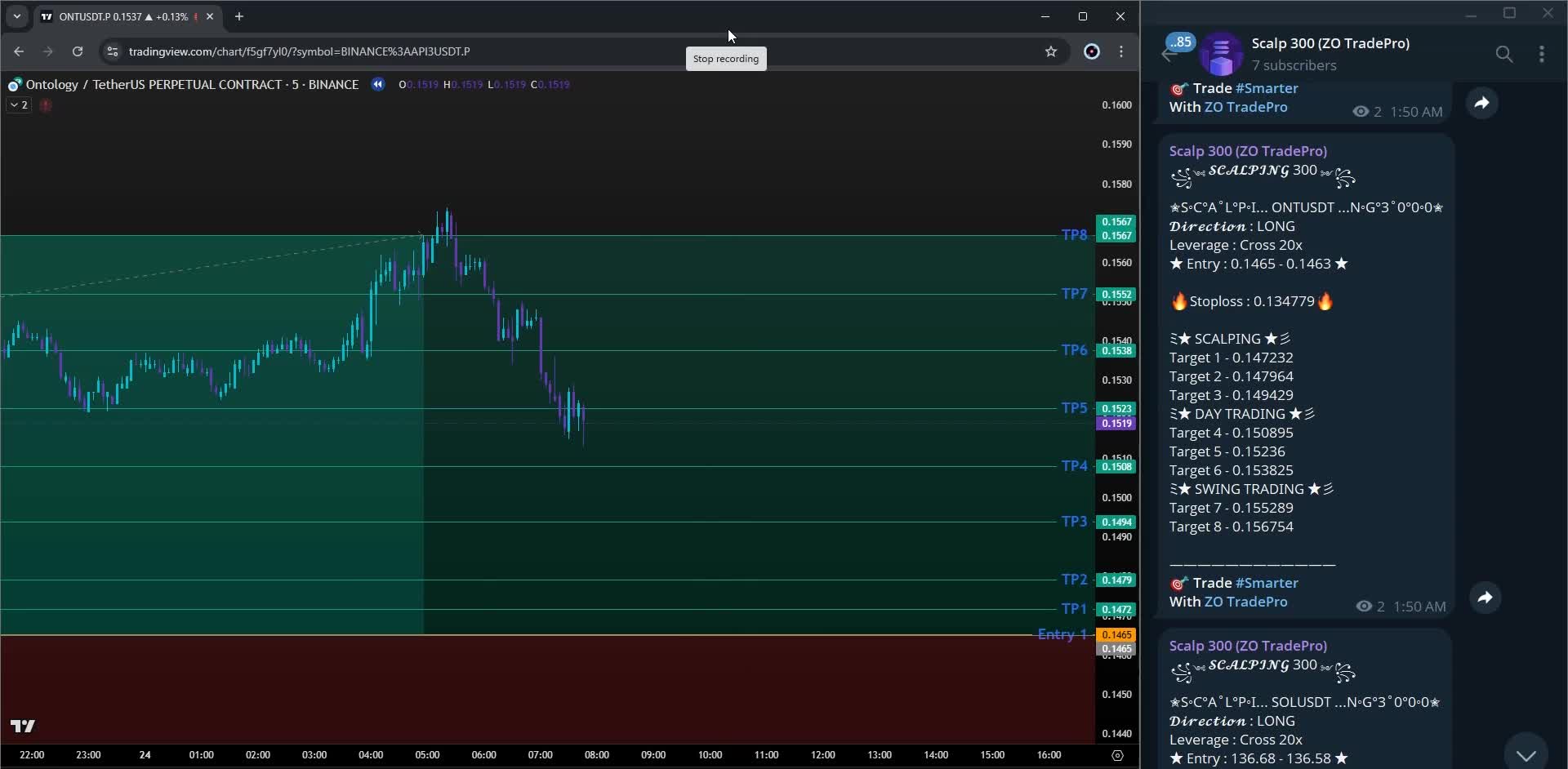Switch to the ONTUSDT.P browser tab

click(122, 16)
